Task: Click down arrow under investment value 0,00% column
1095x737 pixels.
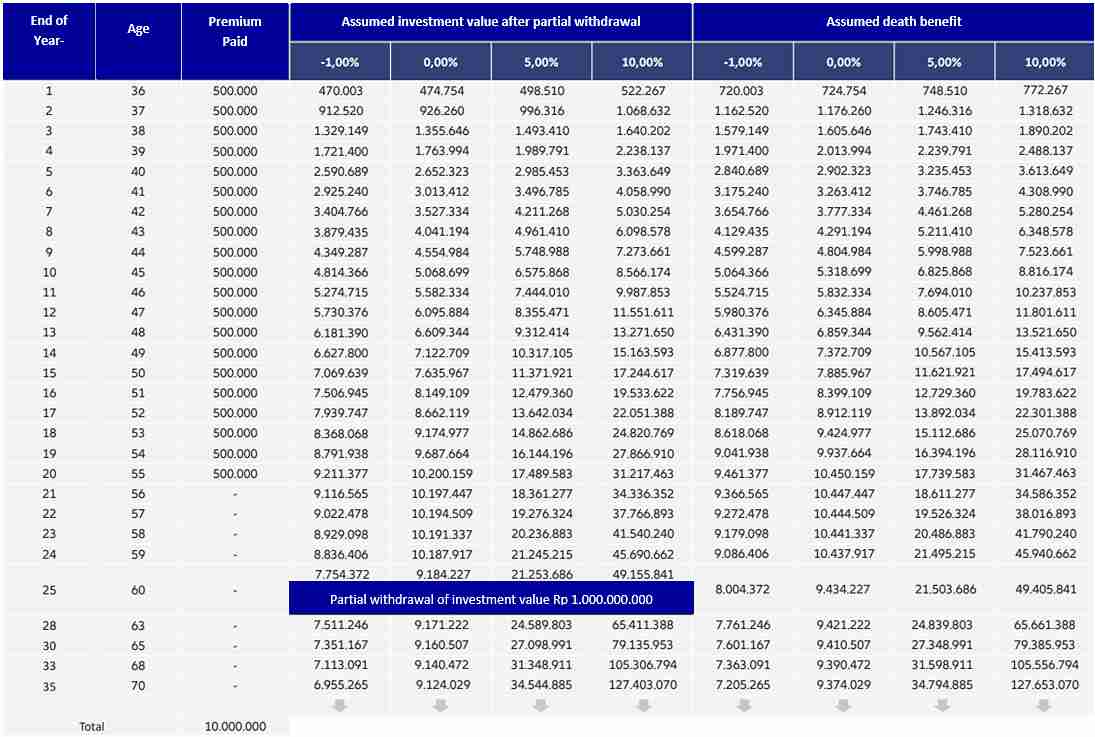Action: (x=441, y=705)
